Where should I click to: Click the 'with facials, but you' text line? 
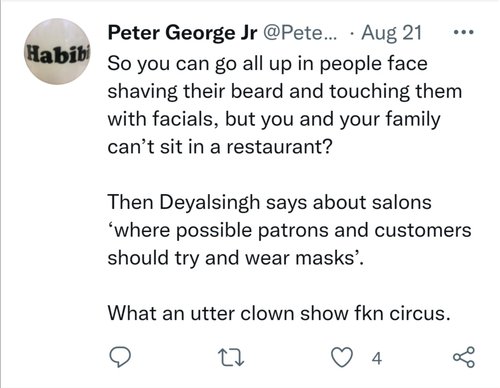point(274,119)
